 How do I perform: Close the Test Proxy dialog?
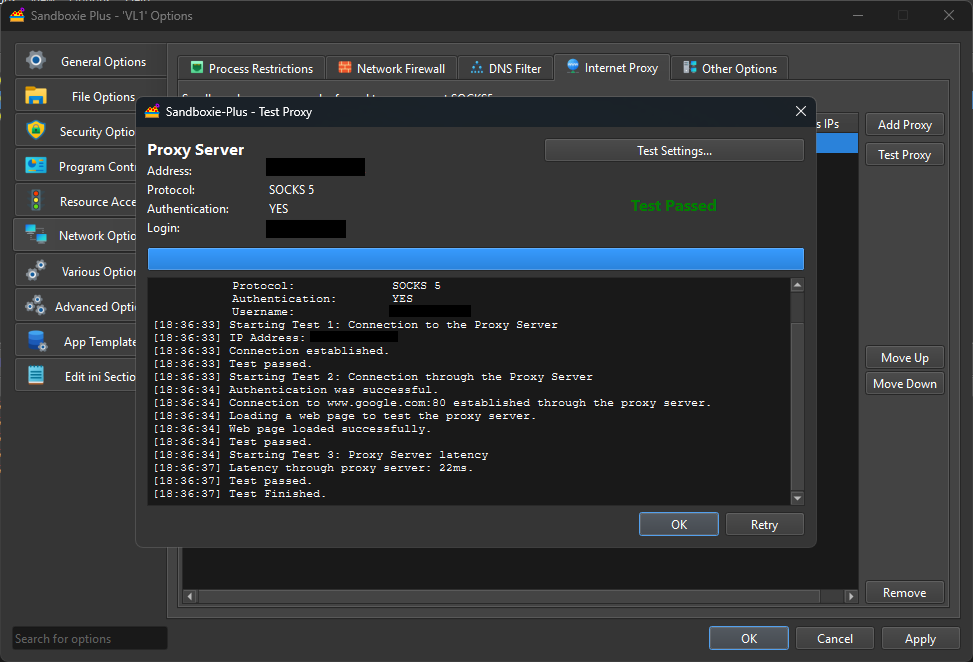point(800,112)
